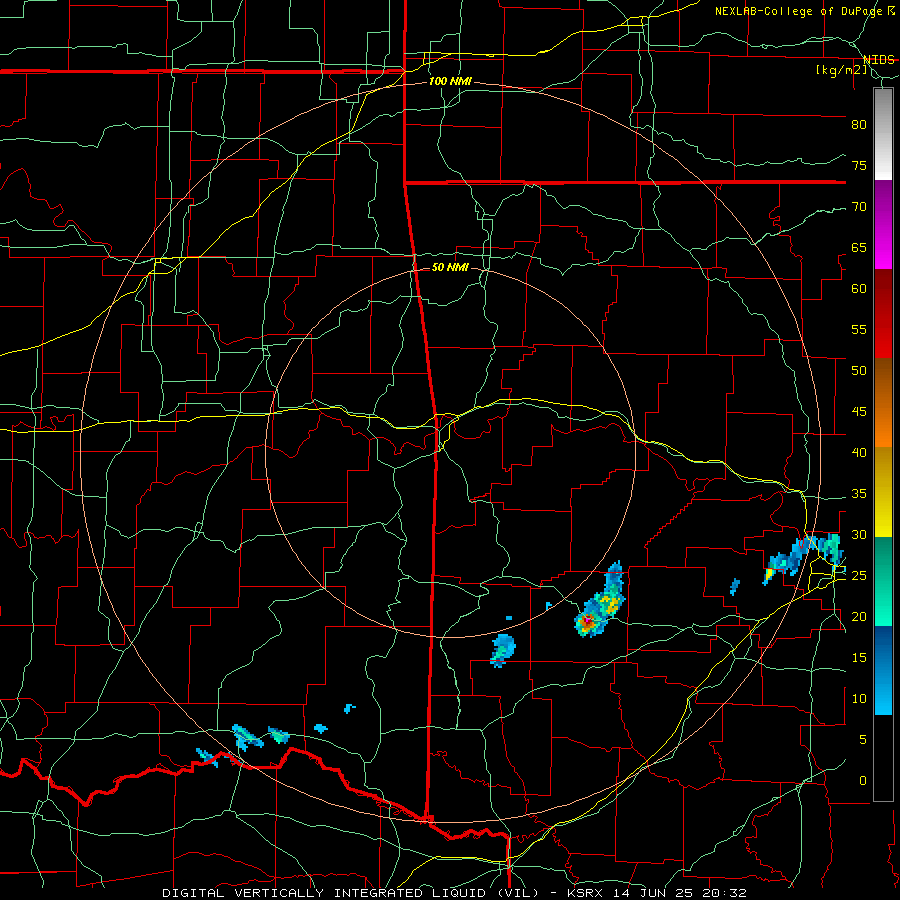
Task: Click the scale value 35
Action: (x=859, y=494)
